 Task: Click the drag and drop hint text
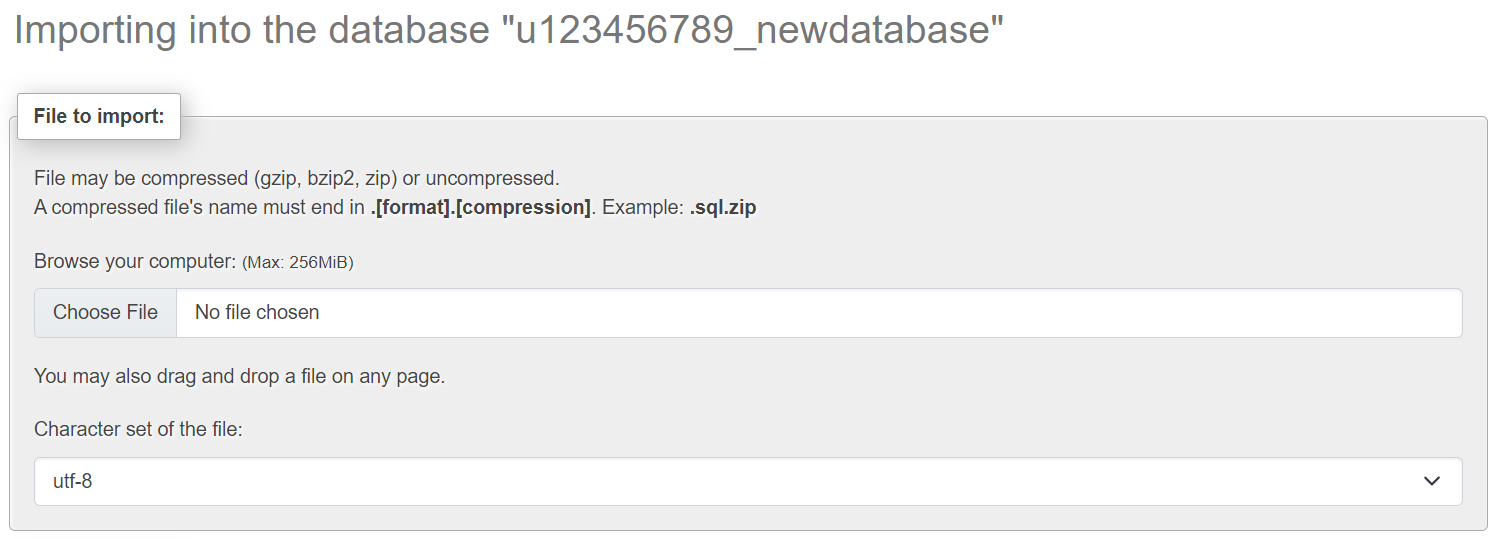[x=239, y=377]
